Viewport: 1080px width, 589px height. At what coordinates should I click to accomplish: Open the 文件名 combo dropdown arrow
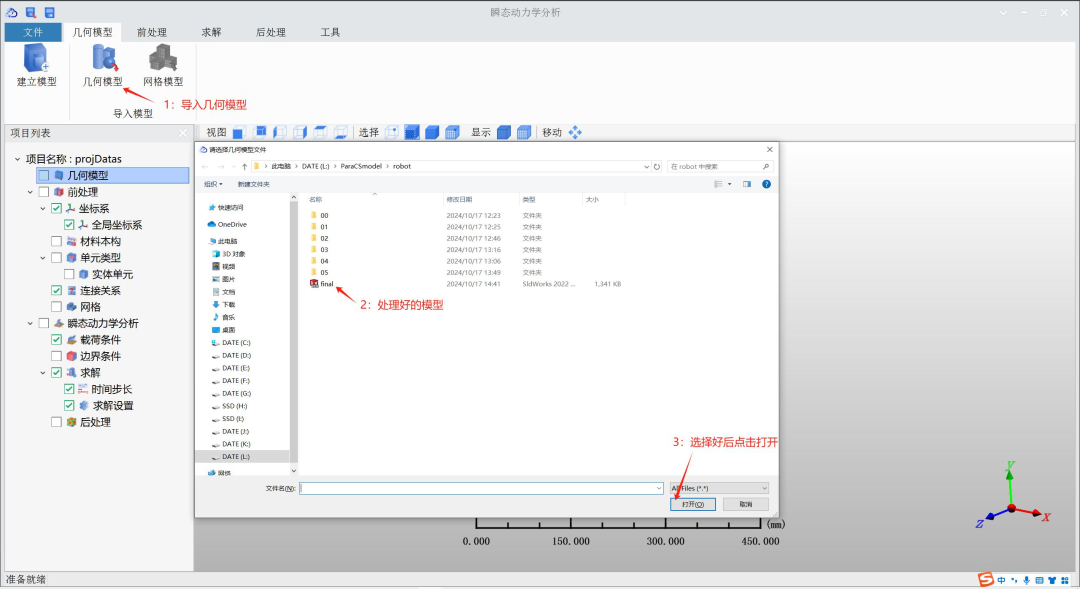click(658, 488)
